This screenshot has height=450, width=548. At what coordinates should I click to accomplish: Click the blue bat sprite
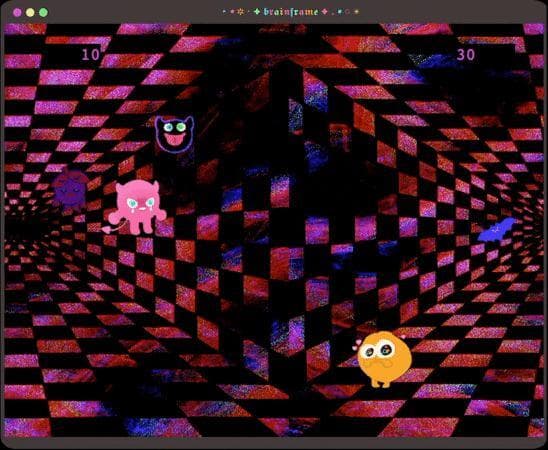pyautogui.click(x=497, y=230)
